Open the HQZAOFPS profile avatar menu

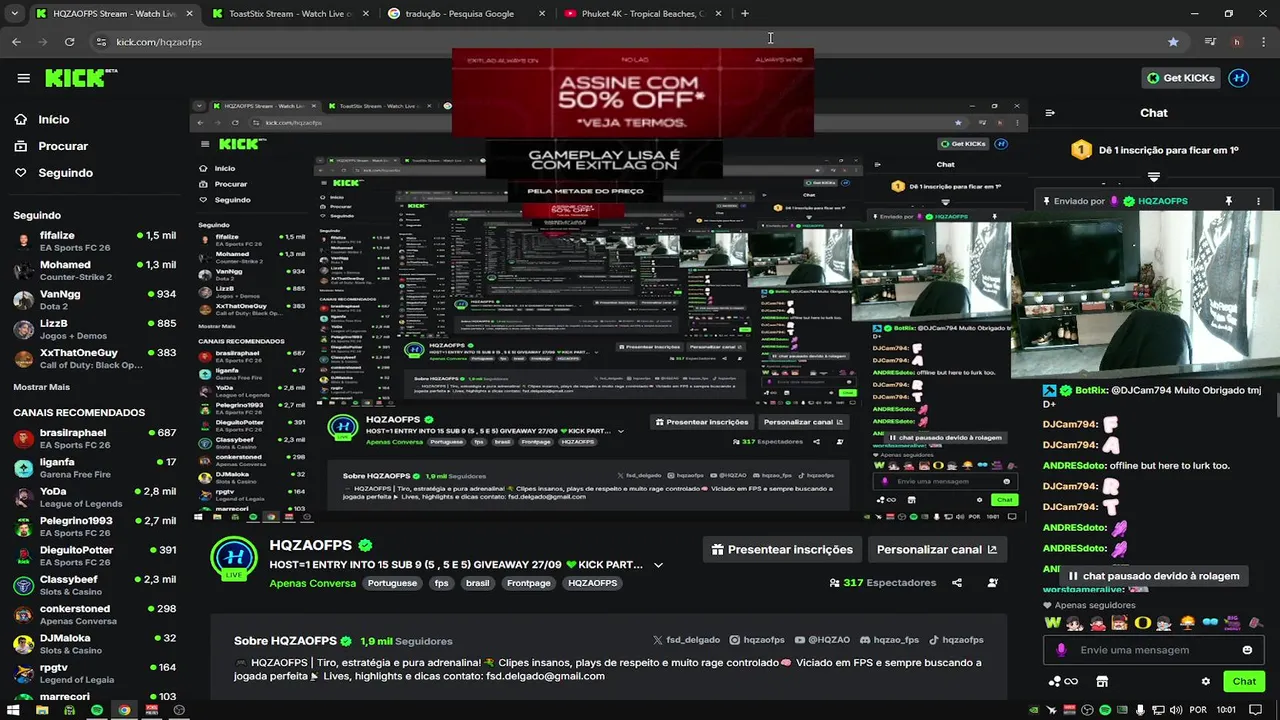pos(1238,78)
